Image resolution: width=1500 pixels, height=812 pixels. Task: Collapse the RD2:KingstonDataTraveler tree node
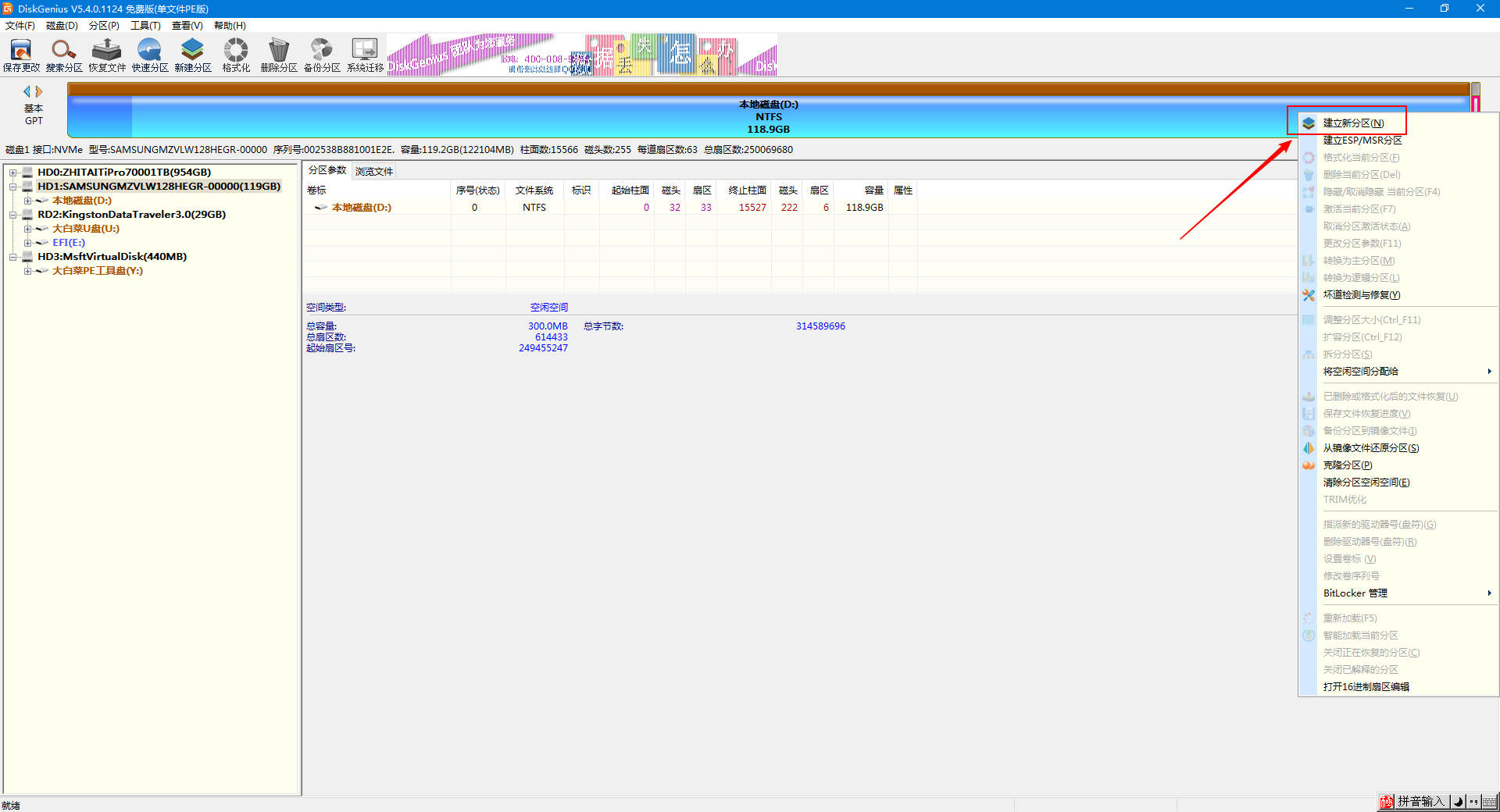[13, 215]
